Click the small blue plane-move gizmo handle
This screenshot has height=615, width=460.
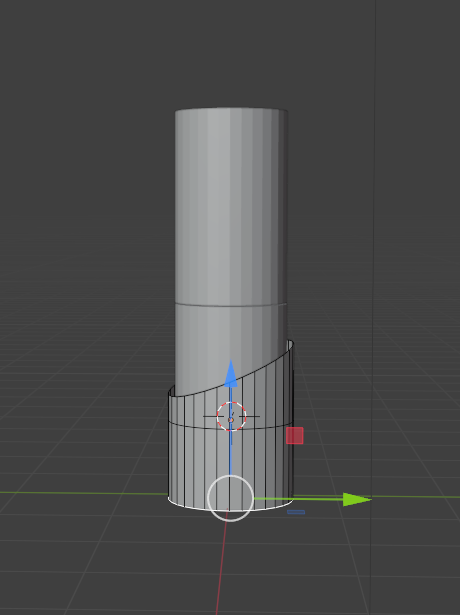[x=296, y=512]
